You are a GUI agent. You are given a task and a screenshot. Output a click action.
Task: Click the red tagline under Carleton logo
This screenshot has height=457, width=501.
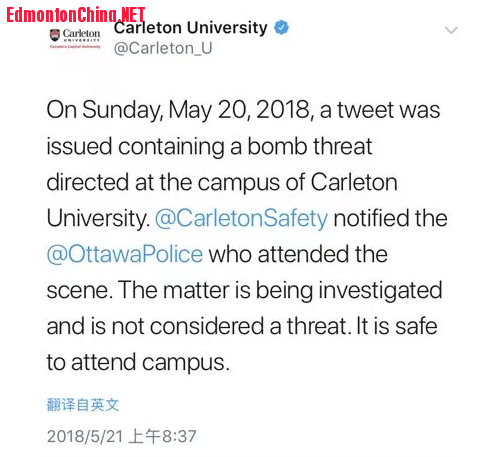[75, 47]
